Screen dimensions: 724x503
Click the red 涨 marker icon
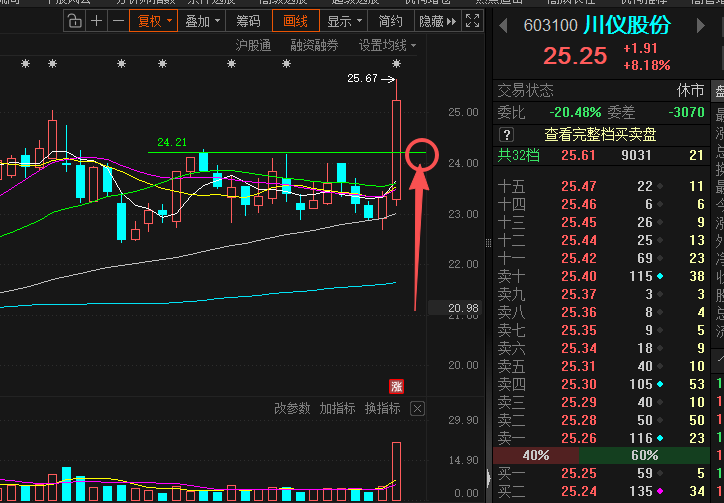(x=396, y=386)
